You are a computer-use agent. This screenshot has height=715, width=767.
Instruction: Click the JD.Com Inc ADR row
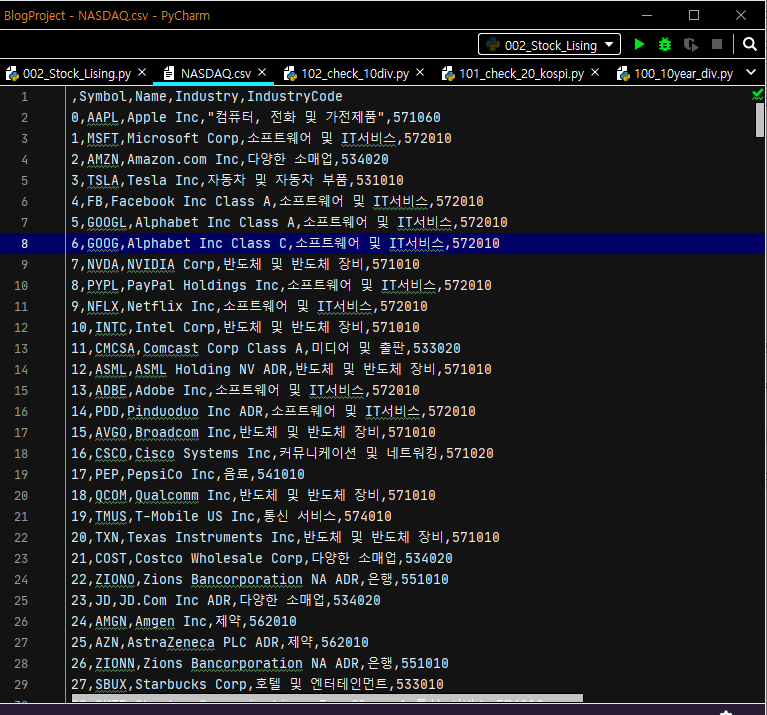(x=226, y=601)
